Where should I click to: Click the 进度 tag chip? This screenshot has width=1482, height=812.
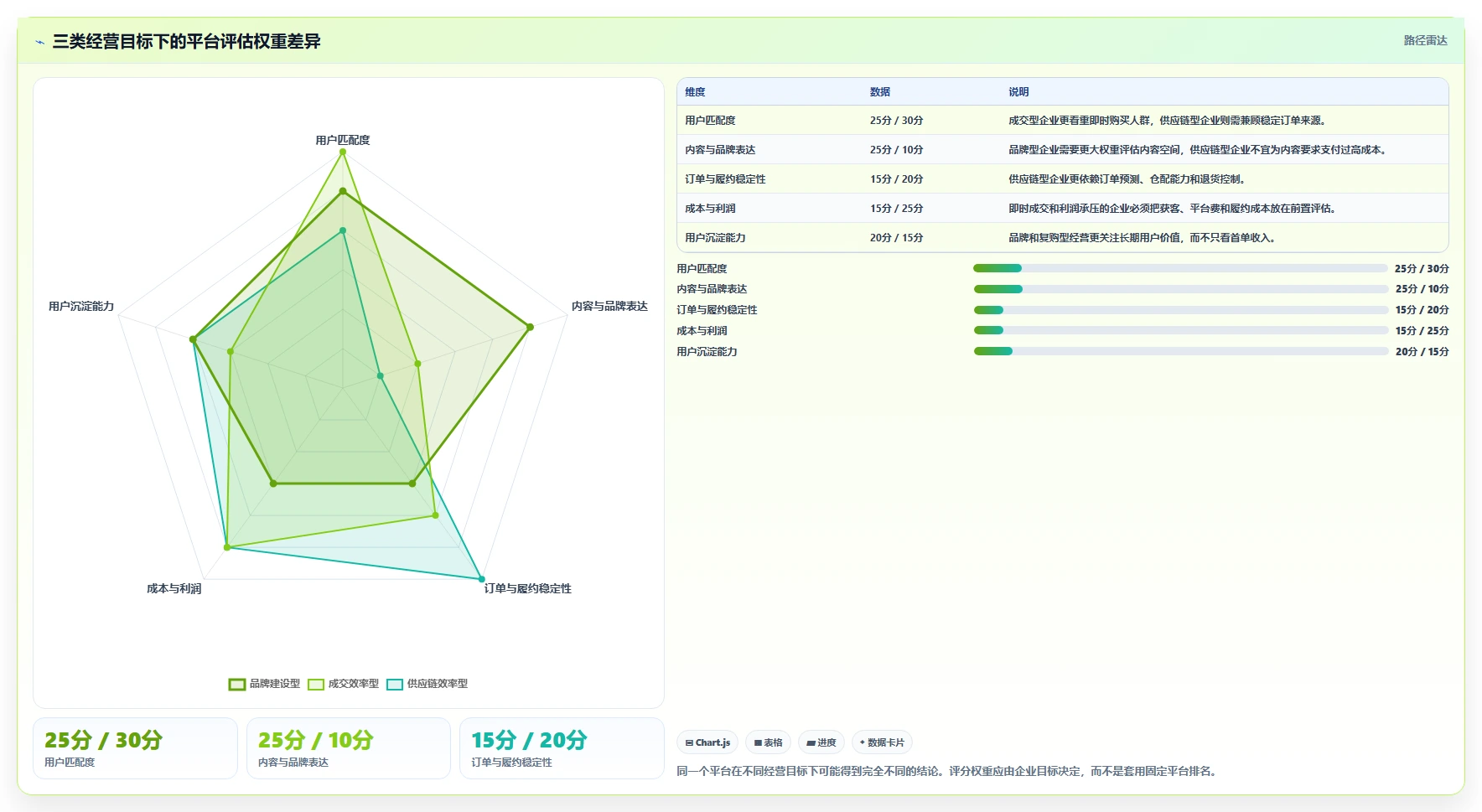click(821, 742)
